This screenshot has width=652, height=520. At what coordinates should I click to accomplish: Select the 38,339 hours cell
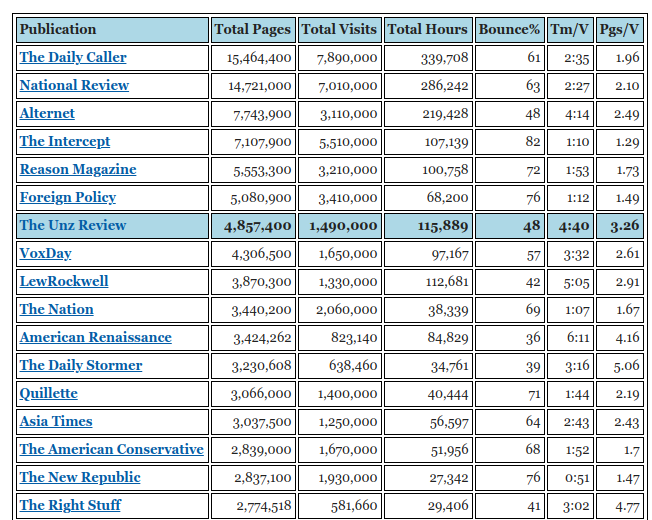[428, 310]
